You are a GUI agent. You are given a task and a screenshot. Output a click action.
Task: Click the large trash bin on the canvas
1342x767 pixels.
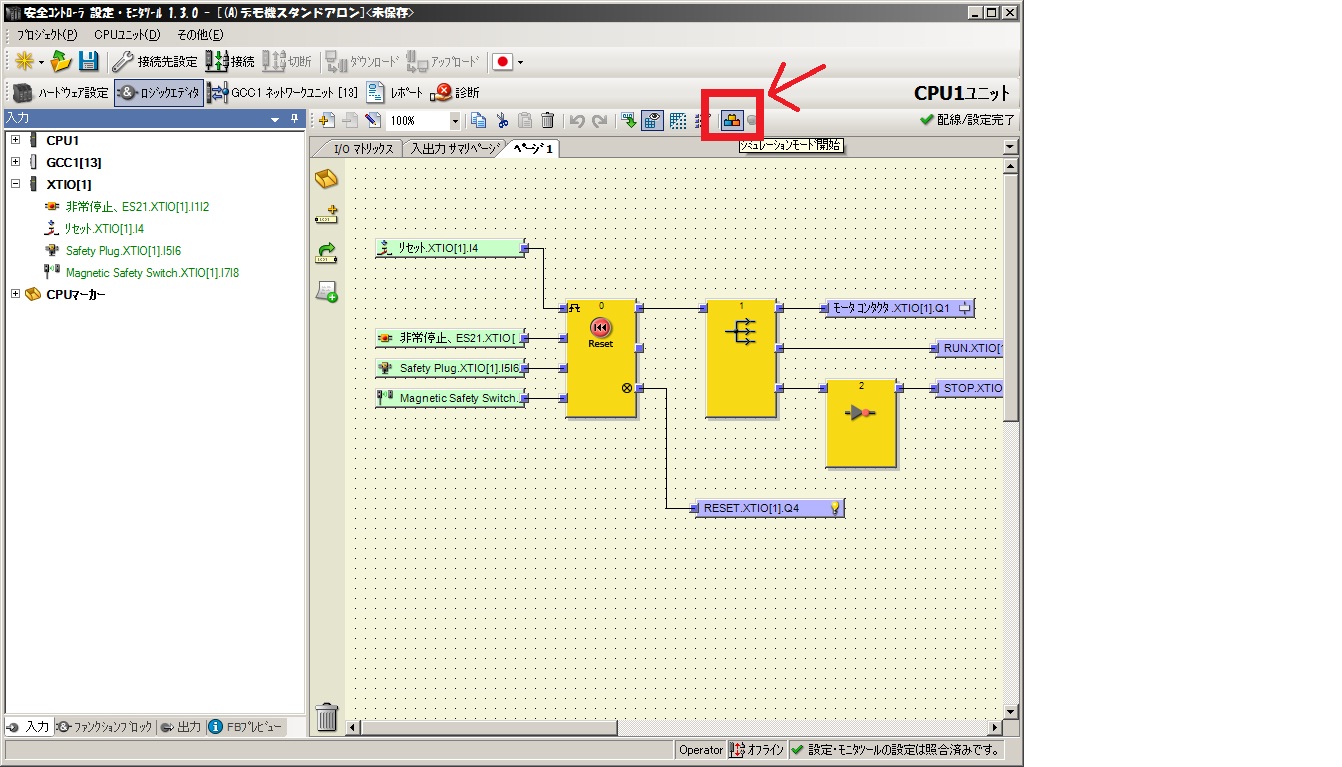(327, 717)
